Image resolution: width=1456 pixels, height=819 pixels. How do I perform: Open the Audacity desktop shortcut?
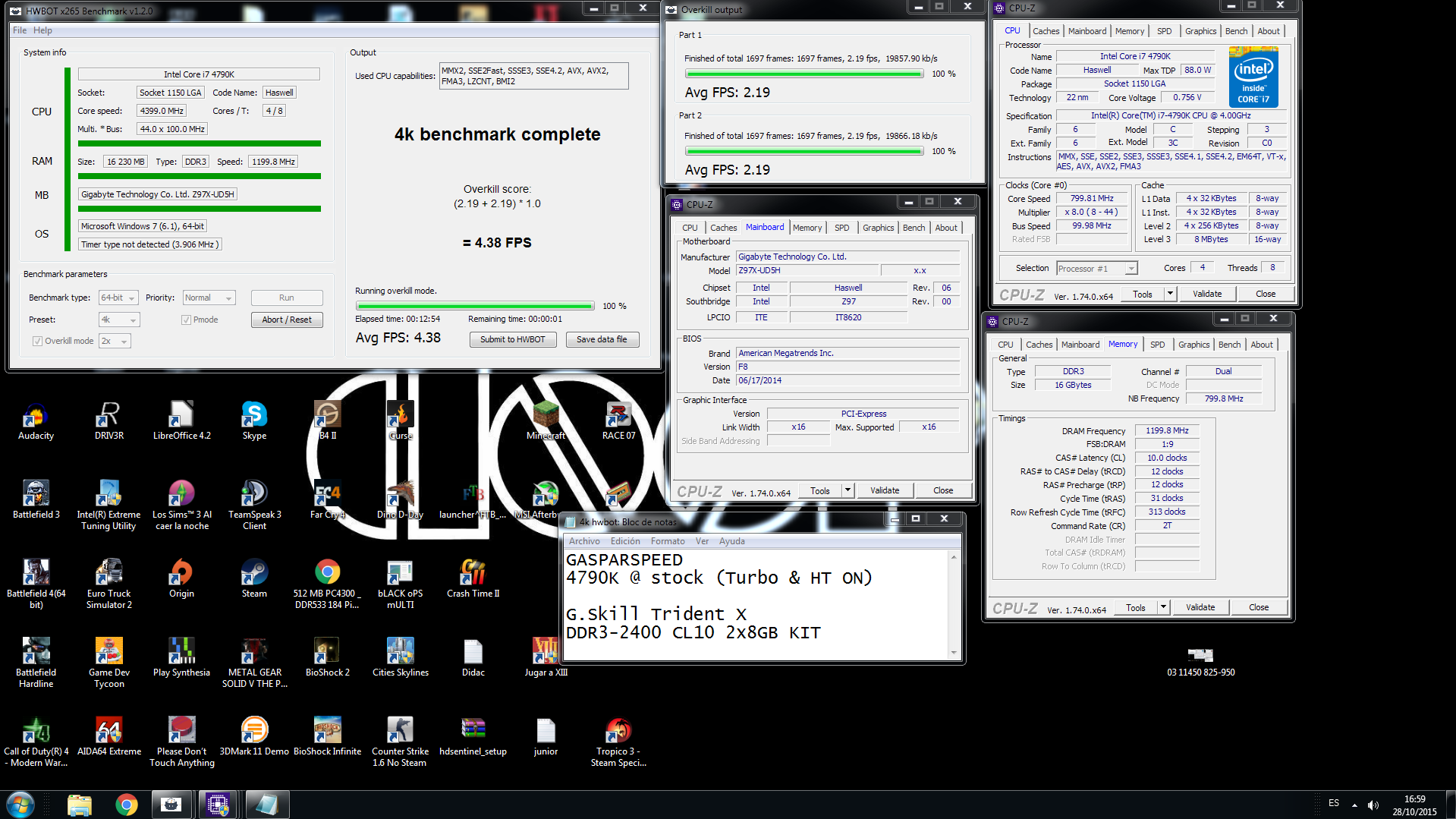[x=36, y=421]
